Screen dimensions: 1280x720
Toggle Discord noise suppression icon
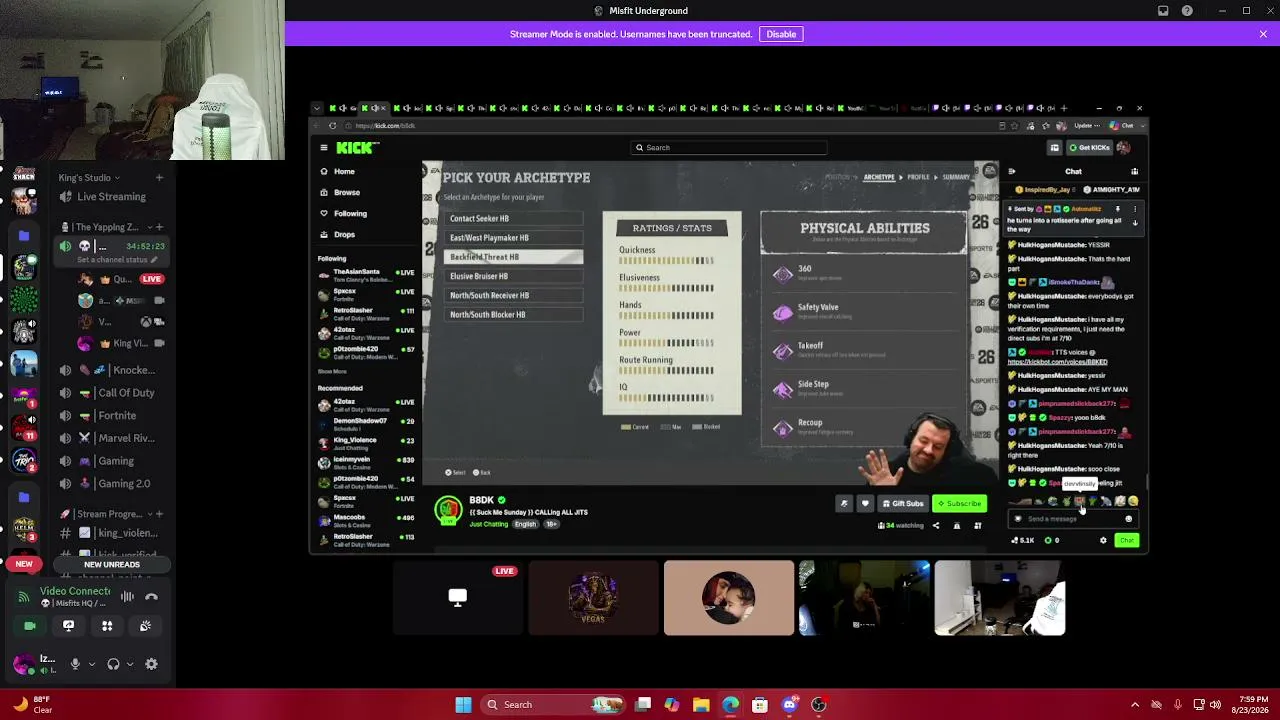(x=127, y=597)
